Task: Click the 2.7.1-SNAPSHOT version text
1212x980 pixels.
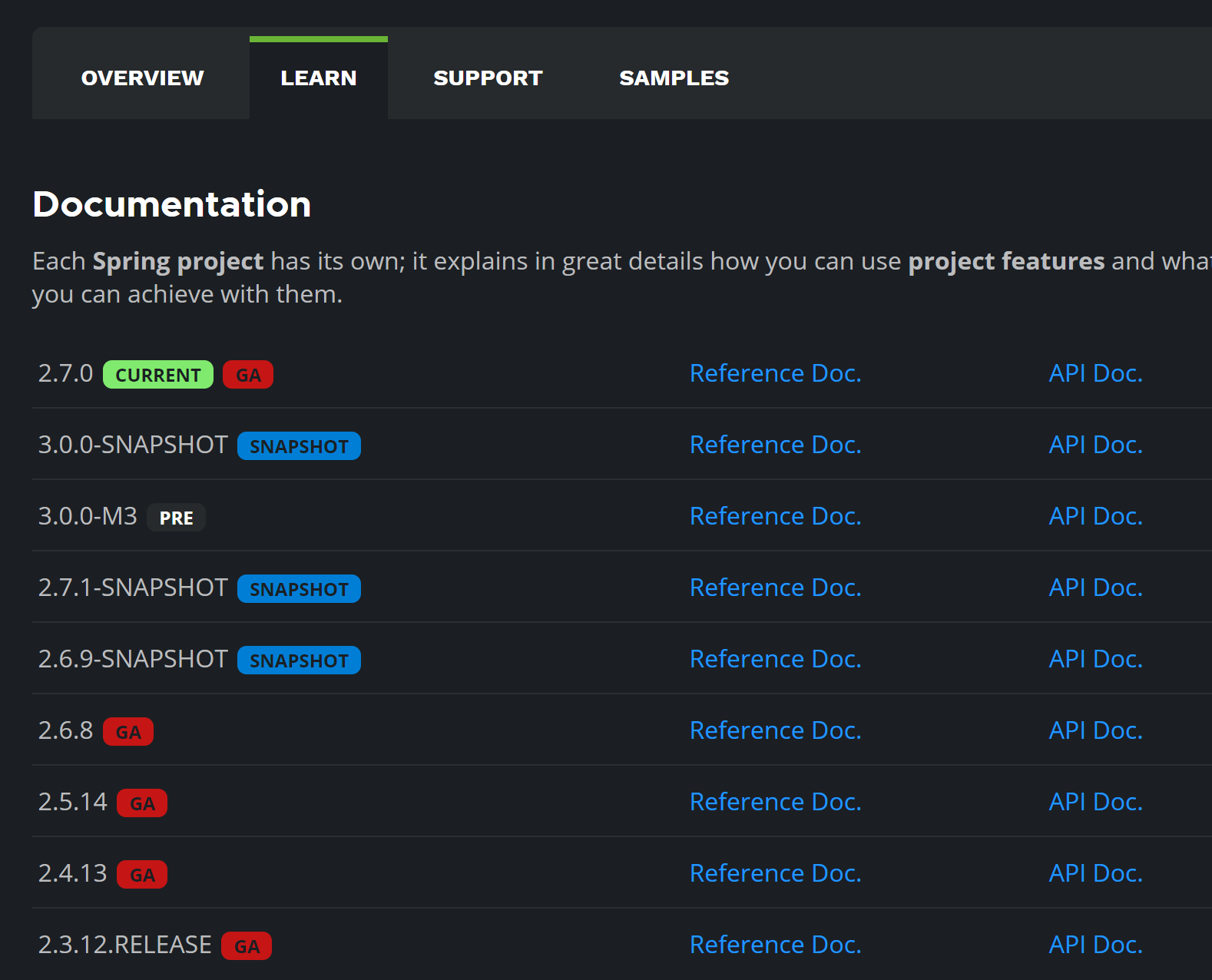Action: point(133,588)
